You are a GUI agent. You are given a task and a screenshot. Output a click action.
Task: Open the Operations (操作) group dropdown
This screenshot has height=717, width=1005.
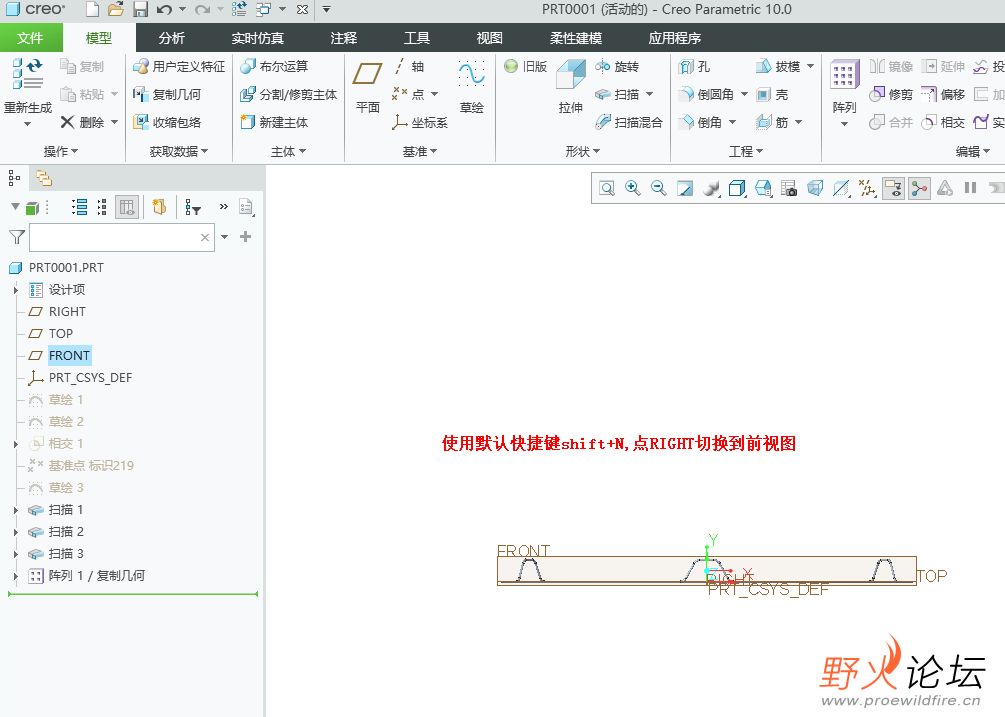click(61, 151)
